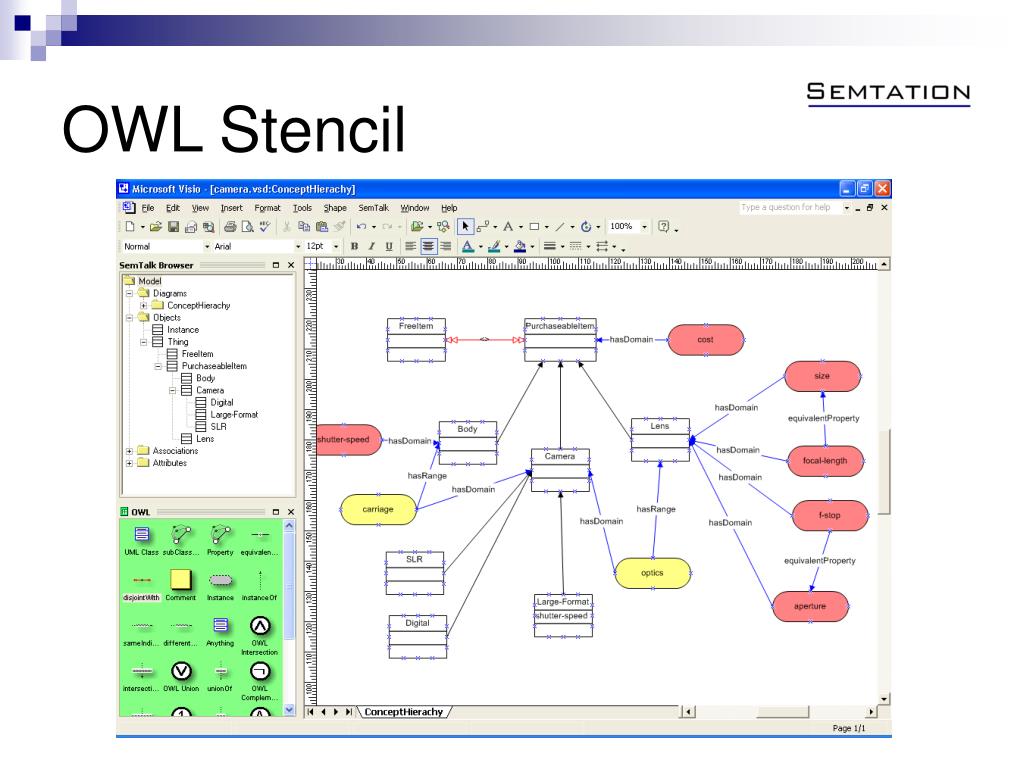Select the Lens item in browser tree
The width and height of the screenshot is (1024, 768).
click(205, 439)
